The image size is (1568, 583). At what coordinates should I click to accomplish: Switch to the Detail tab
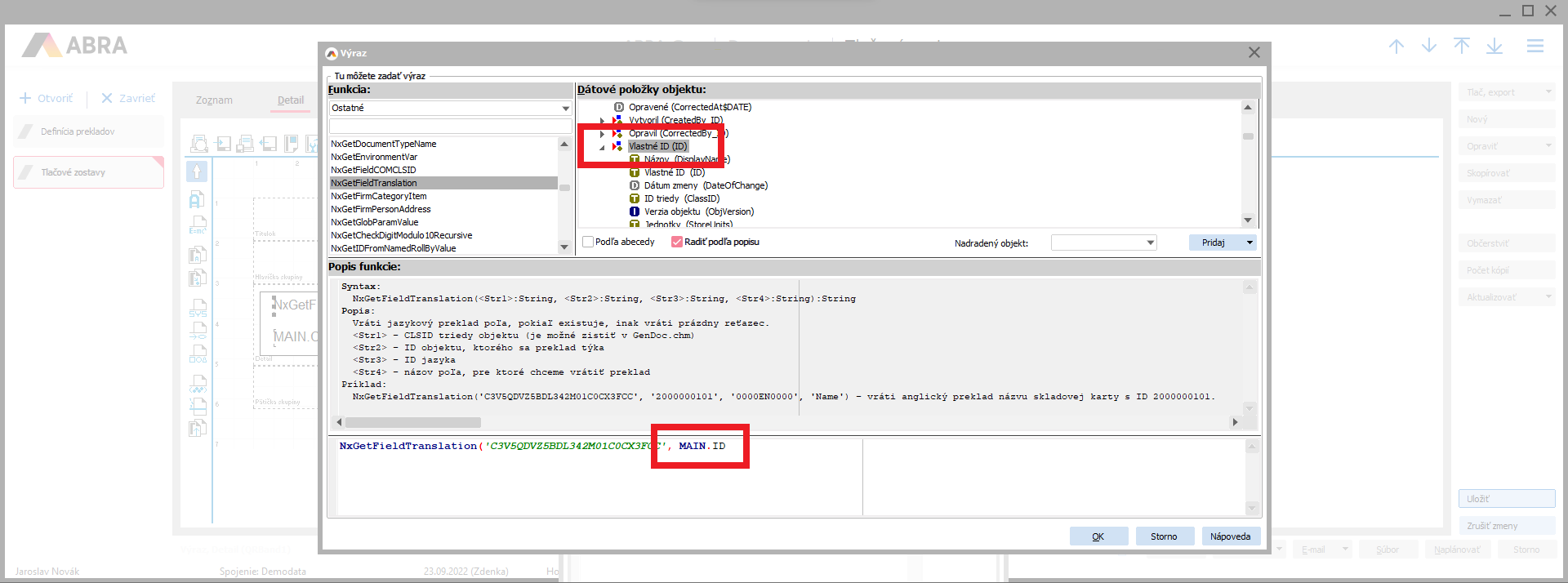pyautogui.click(x=290, y=100)
